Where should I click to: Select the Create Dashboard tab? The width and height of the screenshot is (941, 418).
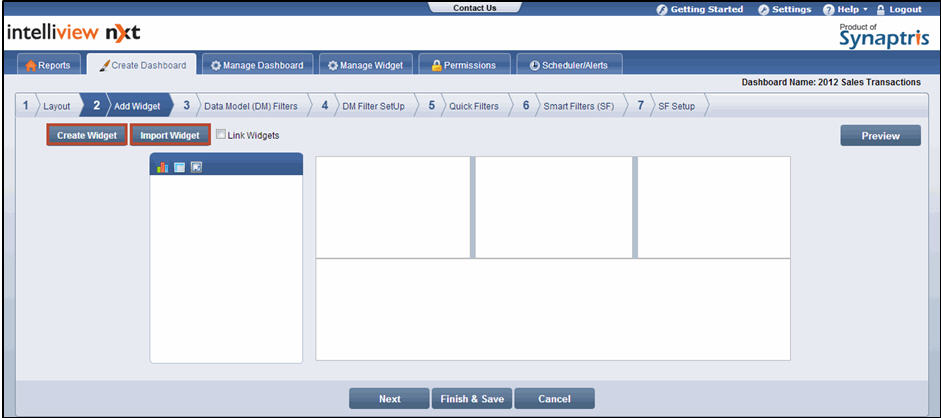142,65
